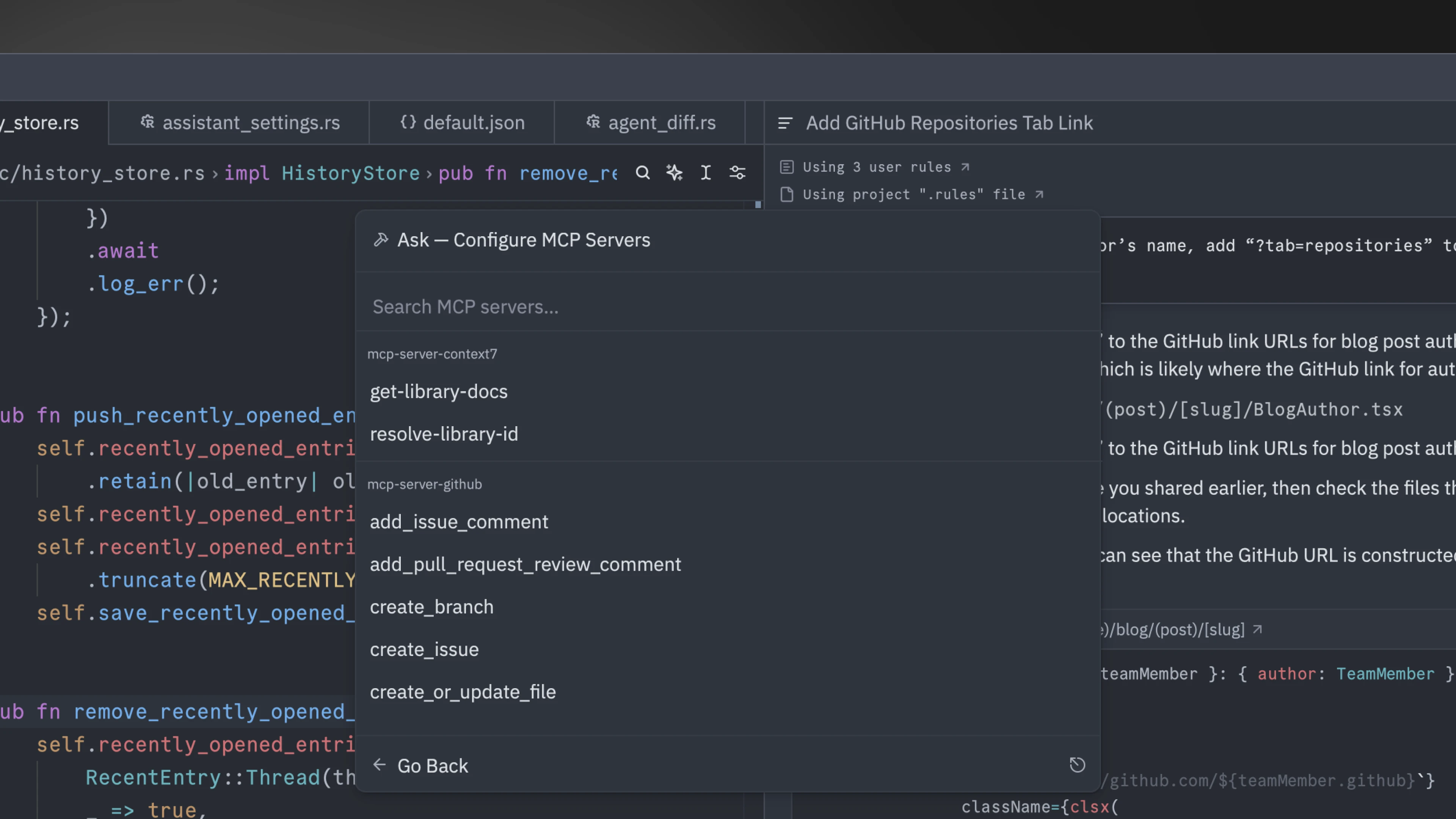Open the HistoryStore breadcrumb dropdown
The height and width of the screenshot is (819, 1456).
tap(350, 173)
